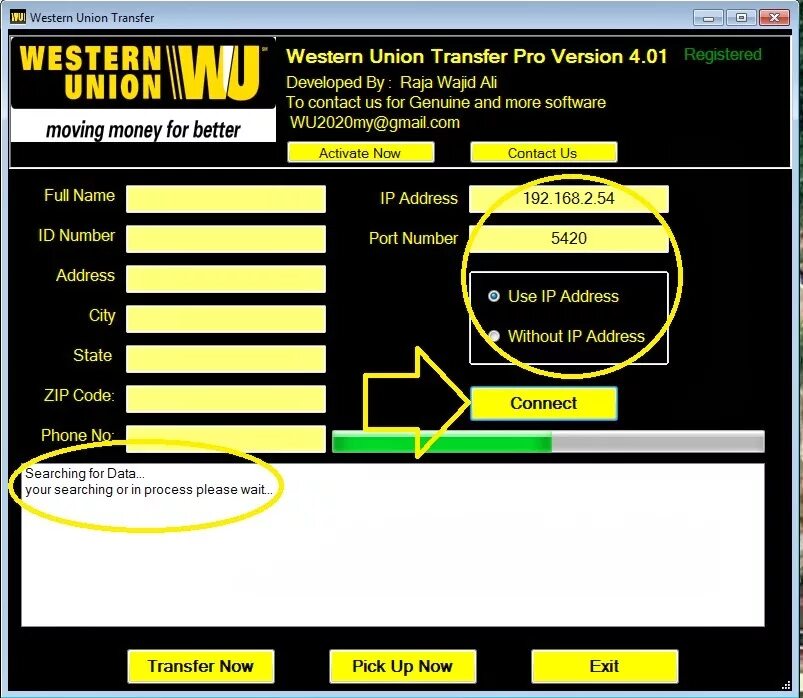Quit using the Exit button
Viewport: 803px width, 698px height.
pyautogui.click(x=605, y=666)
